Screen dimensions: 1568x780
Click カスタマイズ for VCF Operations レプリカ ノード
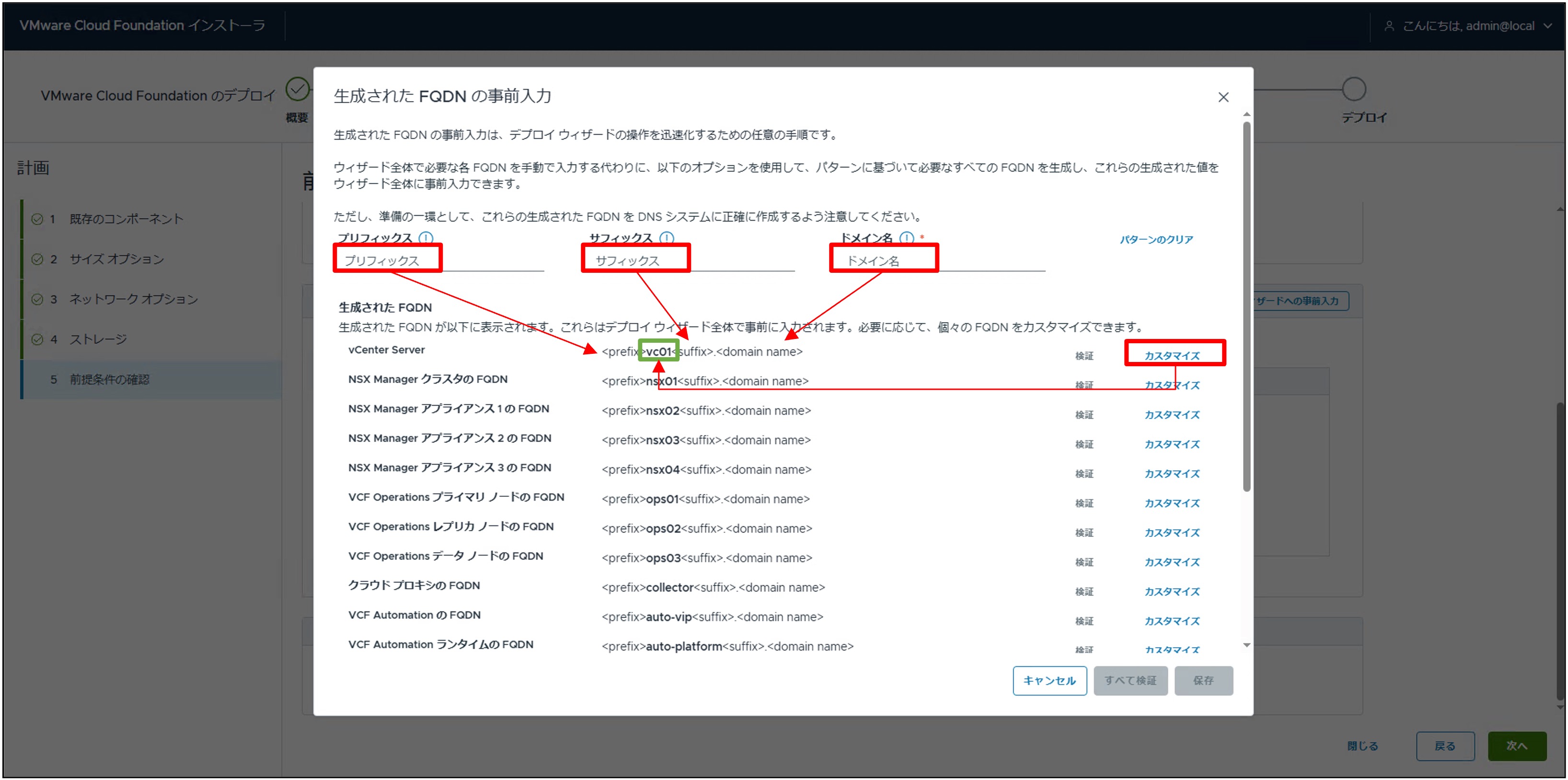coord(1172,532)
